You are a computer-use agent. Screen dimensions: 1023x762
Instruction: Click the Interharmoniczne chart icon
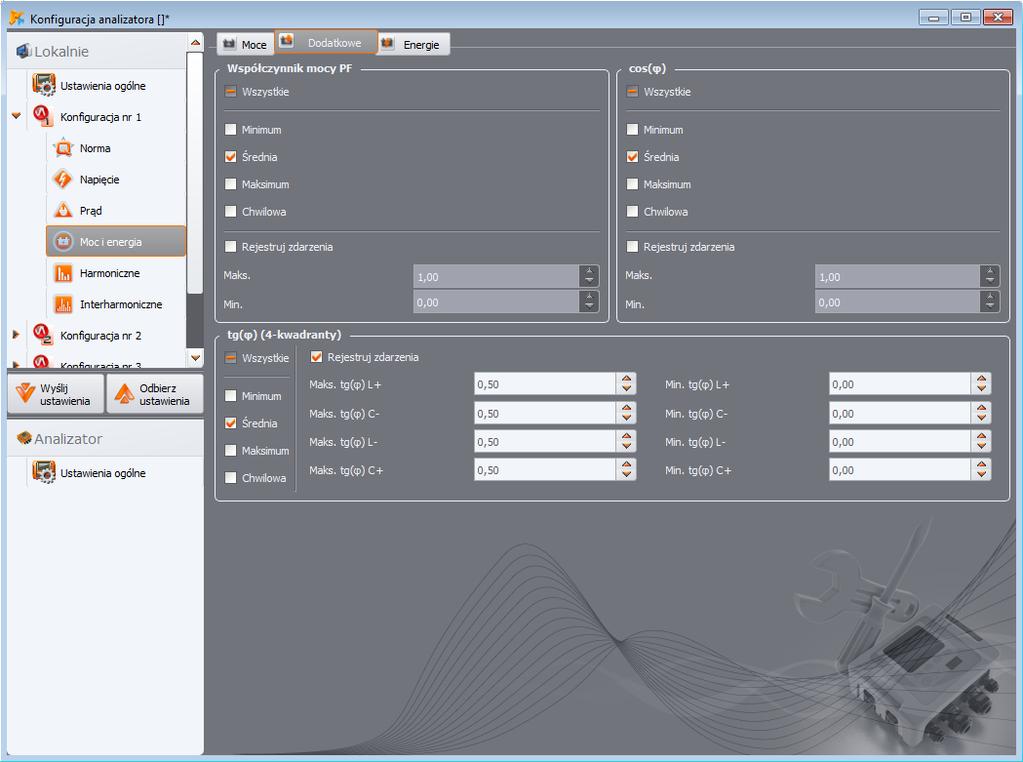pyautogui.click(x=63, y=304)
